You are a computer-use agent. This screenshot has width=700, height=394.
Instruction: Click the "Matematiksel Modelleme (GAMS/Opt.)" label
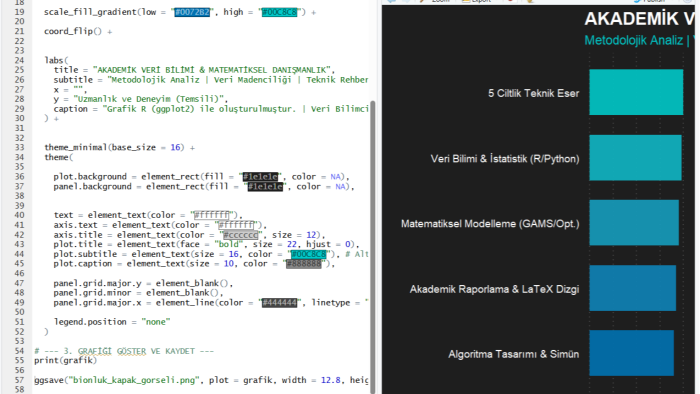point(490,224)
